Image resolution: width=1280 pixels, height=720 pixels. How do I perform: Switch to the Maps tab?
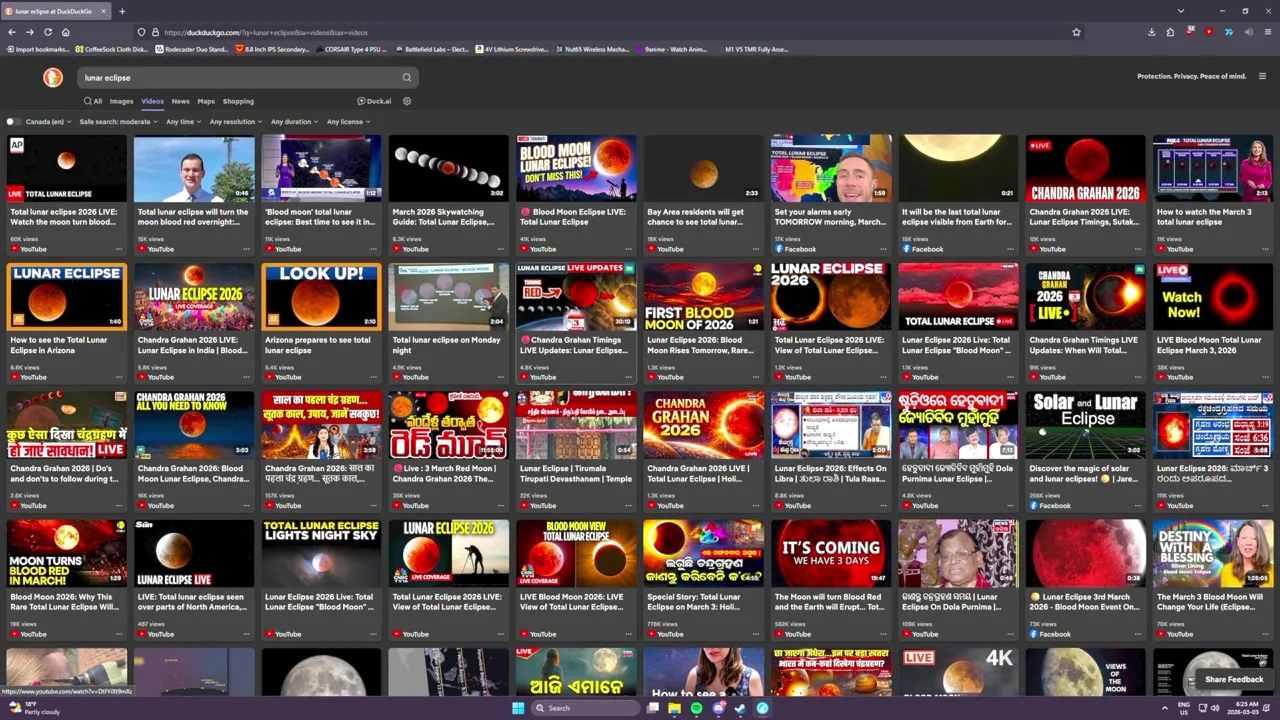[206, 101]
